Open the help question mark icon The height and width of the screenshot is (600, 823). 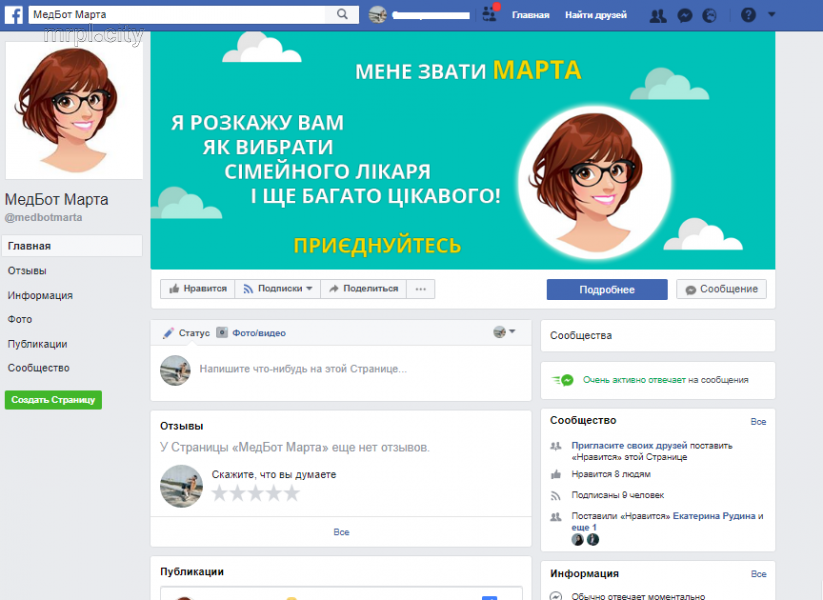point(748,15)
